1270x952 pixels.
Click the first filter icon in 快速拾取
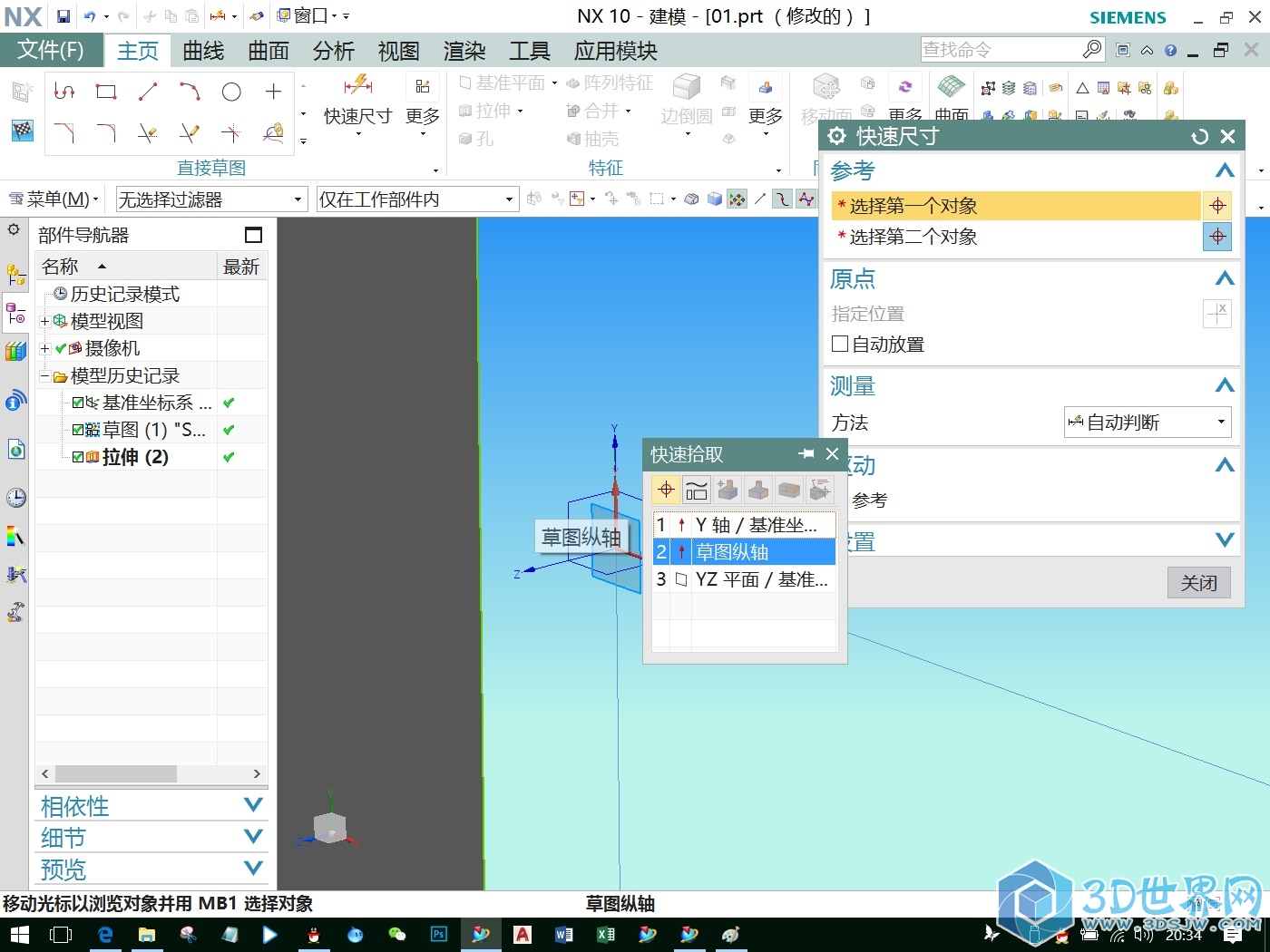click(x=666, y=490)
